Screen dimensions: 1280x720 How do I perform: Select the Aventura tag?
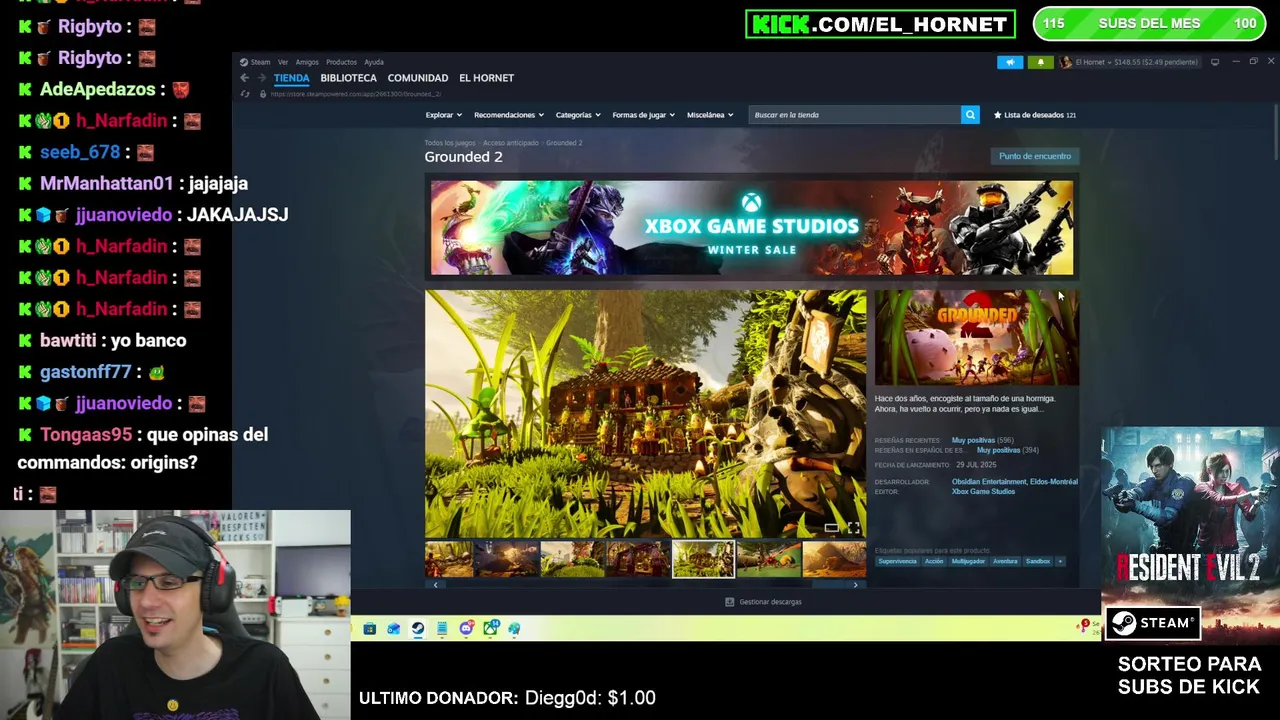(x=1005, y=561)
